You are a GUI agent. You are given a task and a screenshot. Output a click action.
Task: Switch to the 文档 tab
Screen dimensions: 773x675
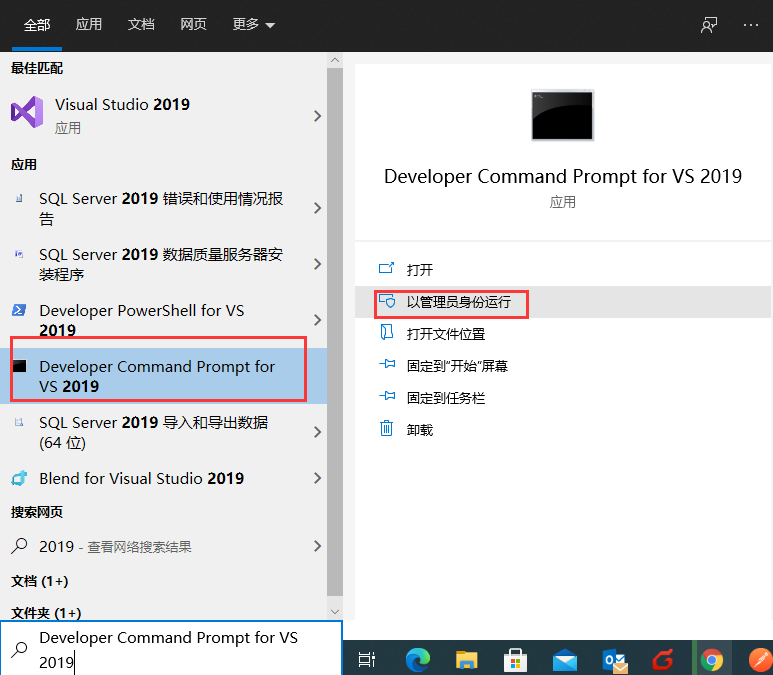[141, 24]
